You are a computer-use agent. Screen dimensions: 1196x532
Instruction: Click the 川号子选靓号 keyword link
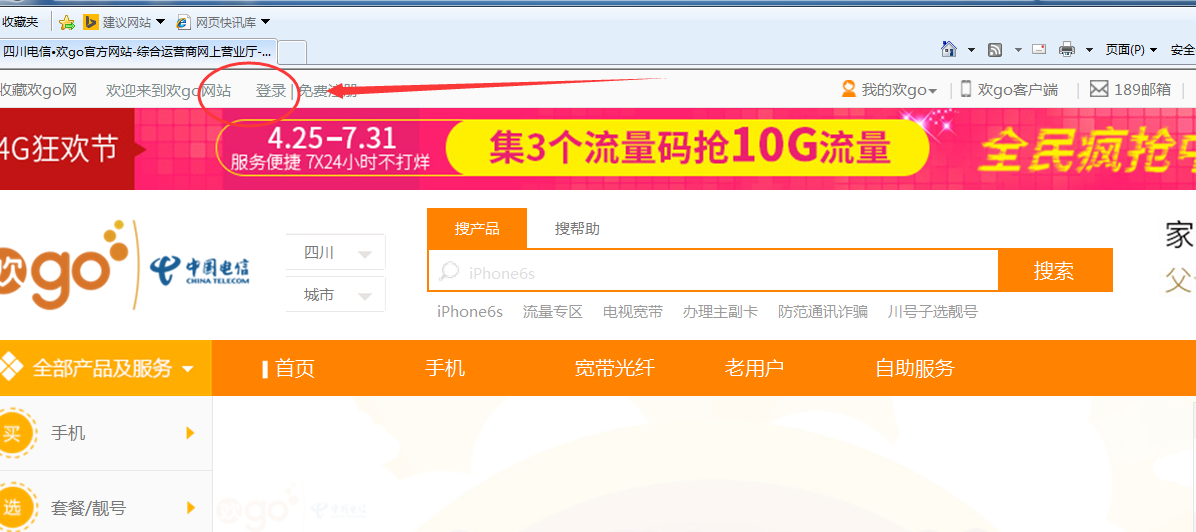[x=933, y=311]
